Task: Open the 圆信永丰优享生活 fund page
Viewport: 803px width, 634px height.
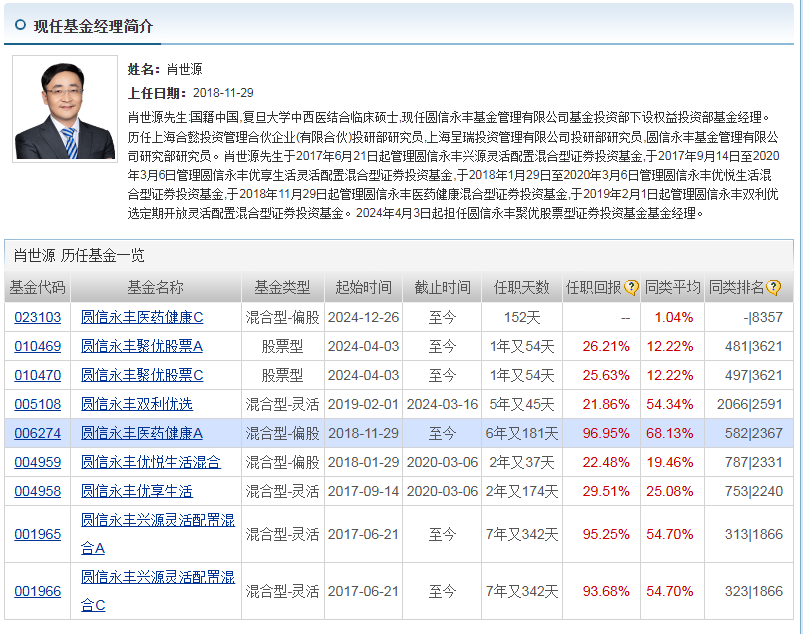Action: point(137,492)
